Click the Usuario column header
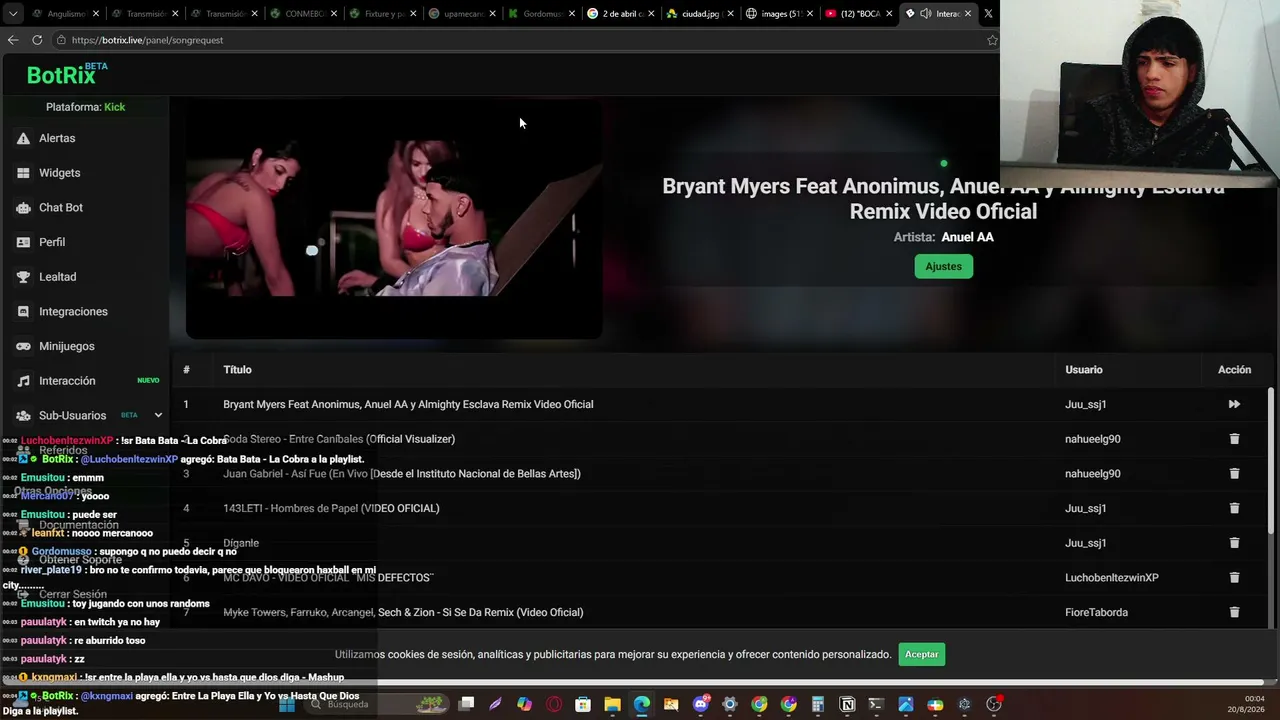The width and height of the screenshot is (1280, 720). point(1084,370)
